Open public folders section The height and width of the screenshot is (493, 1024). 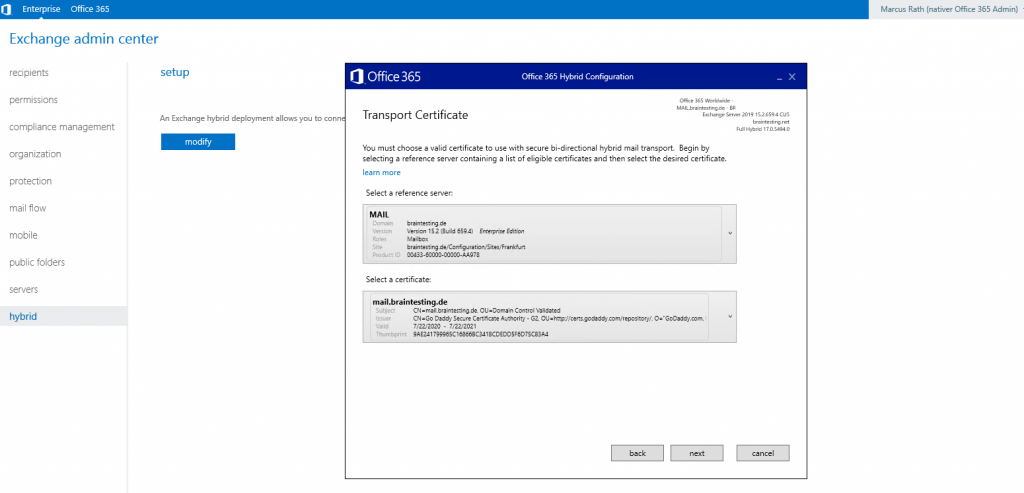pos(37,262)
